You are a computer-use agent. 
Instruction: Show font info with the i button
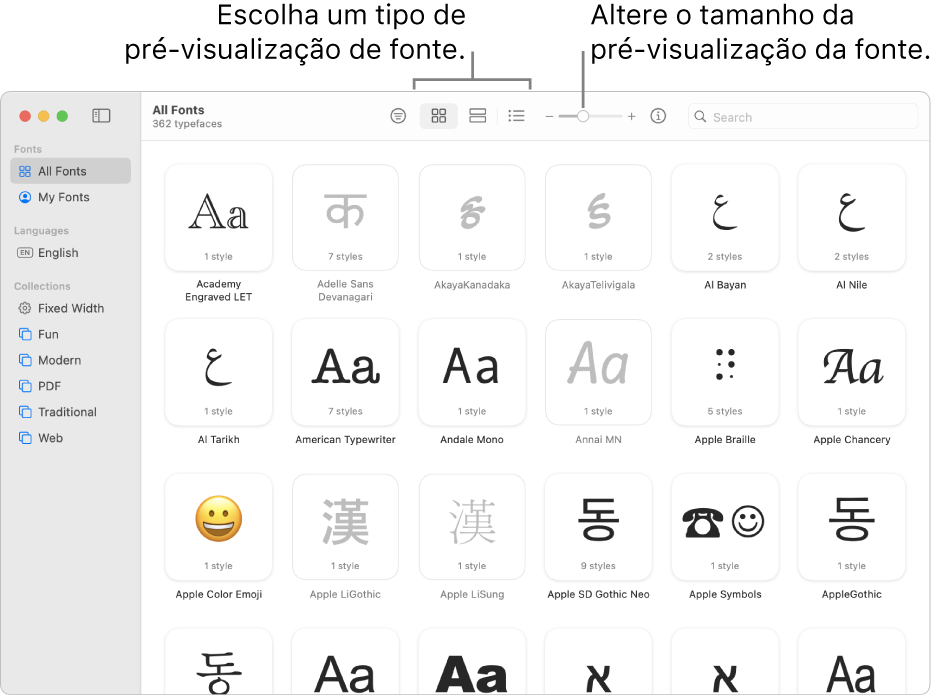658,116
